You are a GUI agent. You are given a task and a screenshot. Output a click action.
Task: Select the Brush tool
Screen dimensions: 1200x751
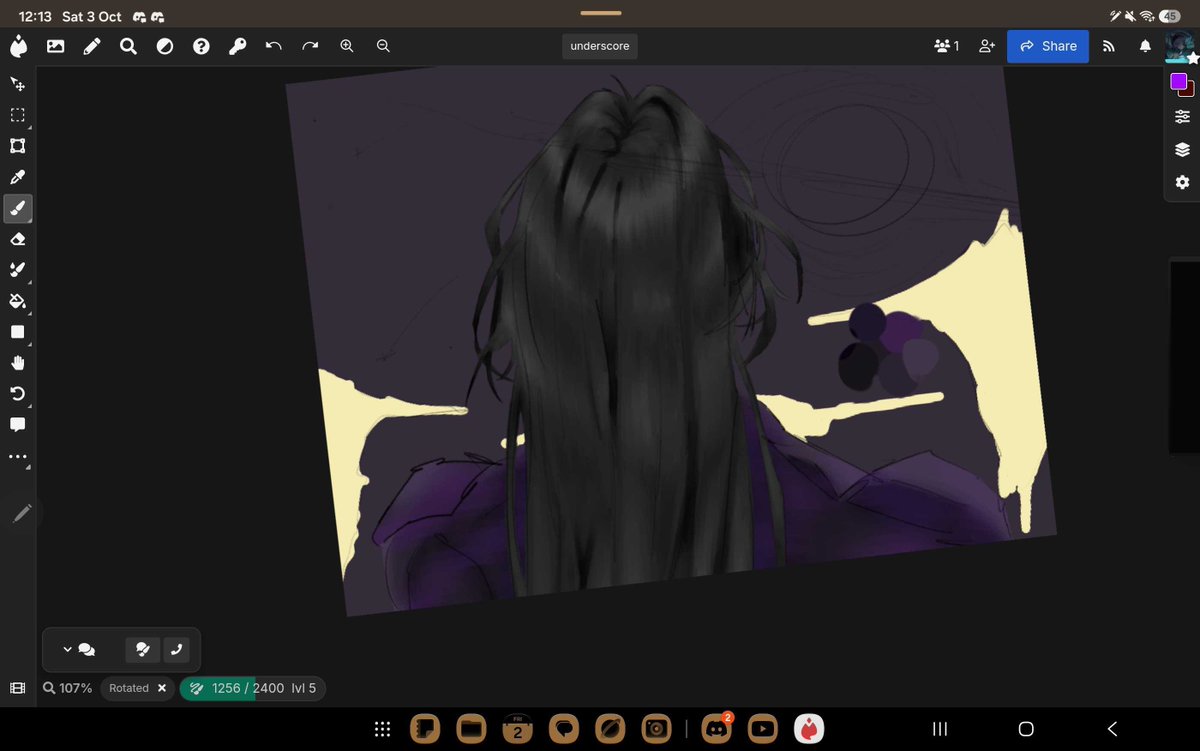18,208
